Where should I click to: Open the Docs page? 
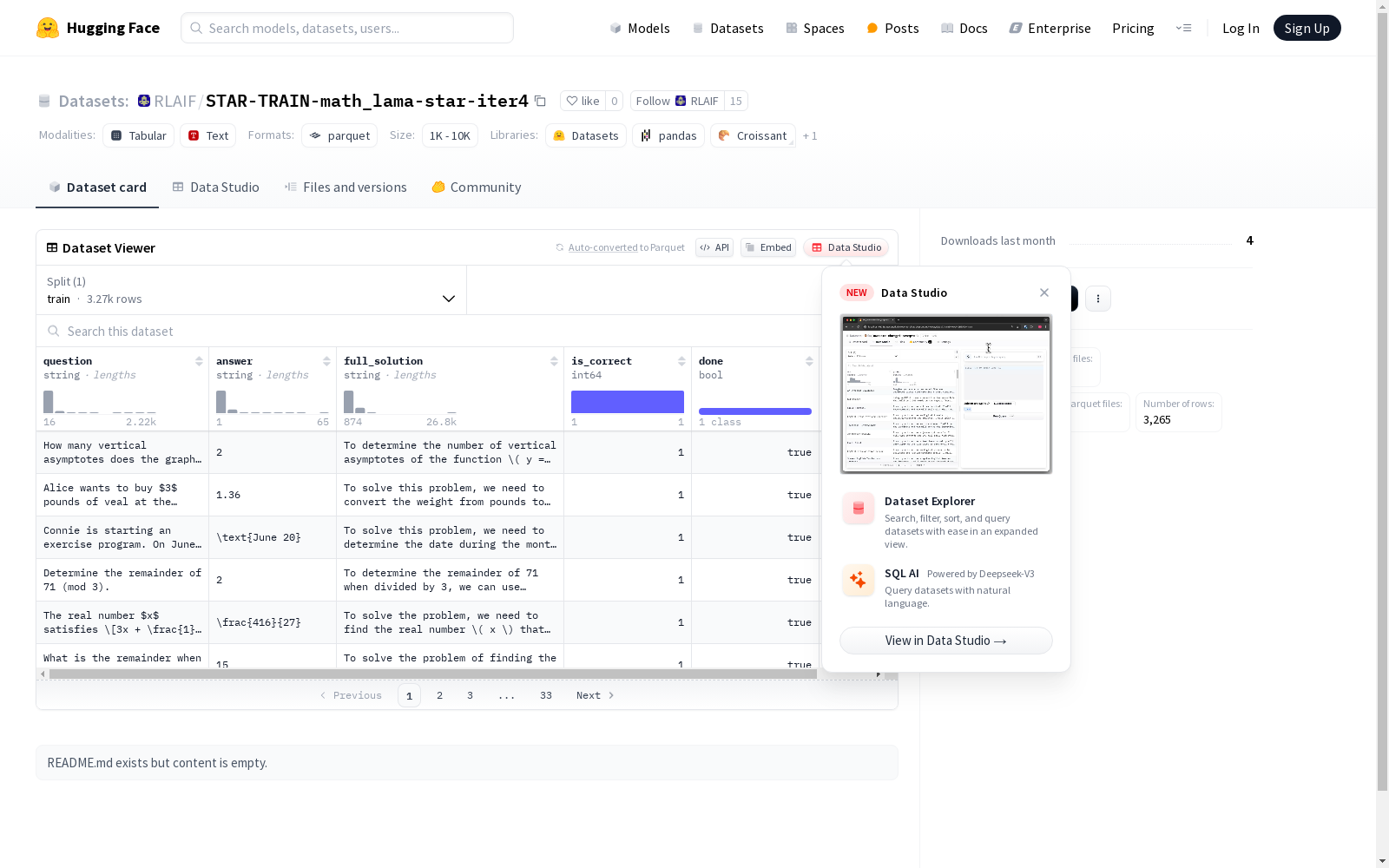pyautogui.click(x=964, y=28)
